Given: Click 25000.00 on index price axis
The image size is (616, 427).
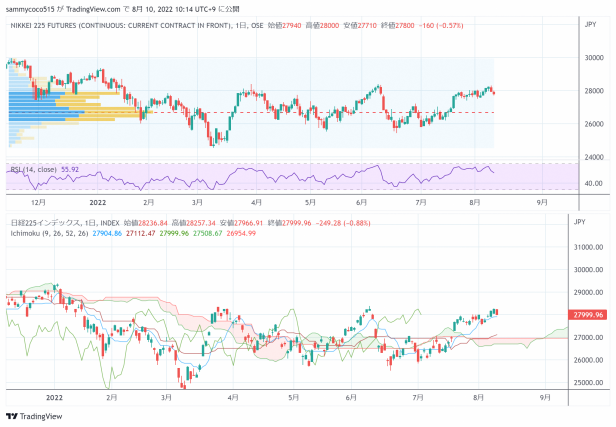Looking at the screenshot, I should 588,383.
